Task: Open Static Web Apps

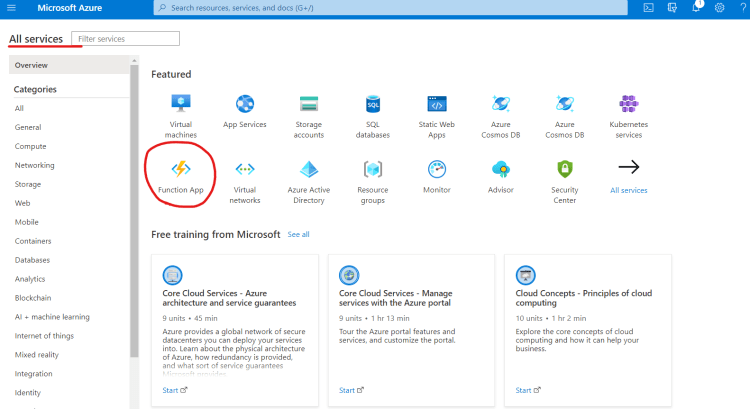Action: [437, 116]
